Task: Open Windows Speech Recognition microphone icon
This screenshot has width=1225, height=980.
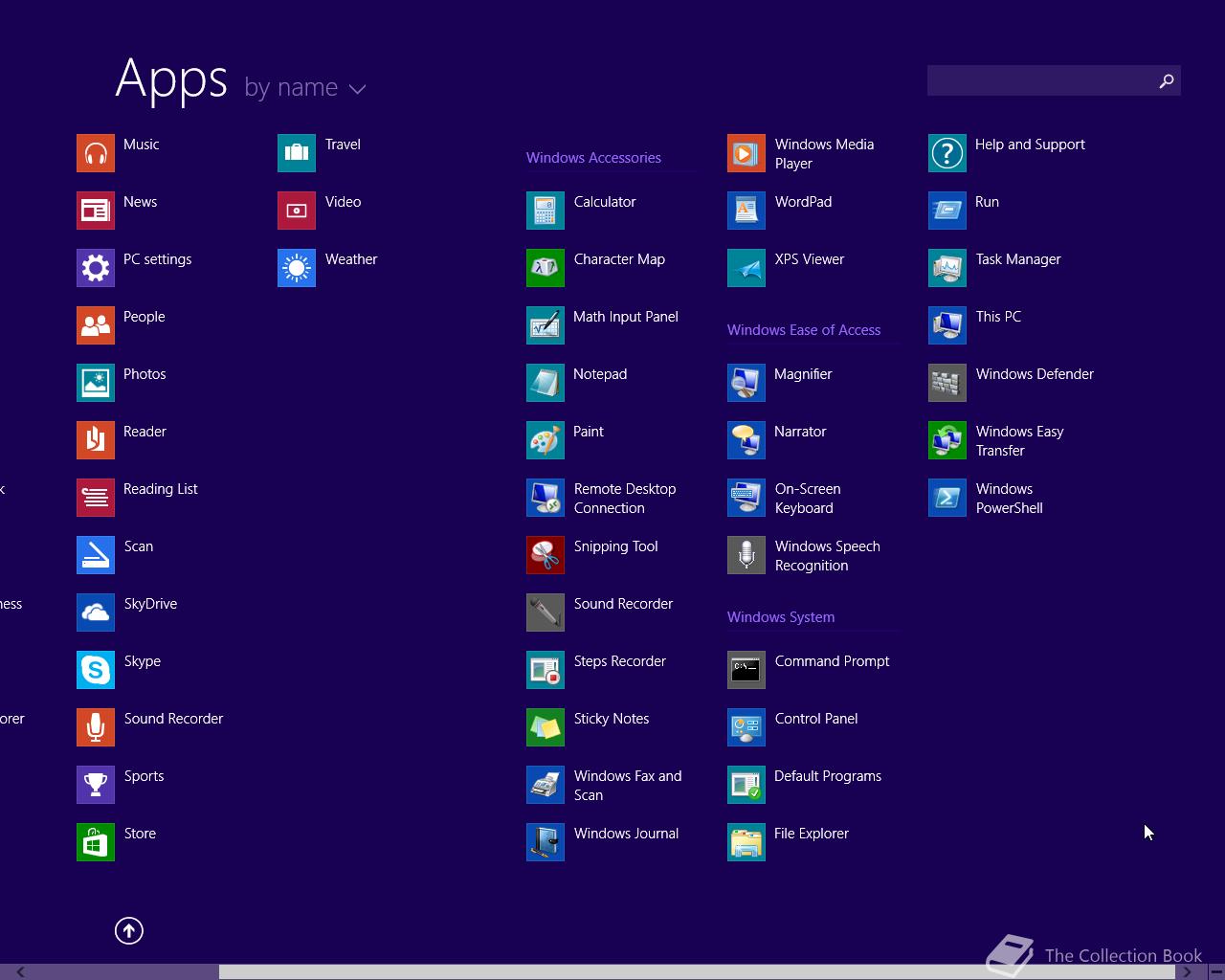Action: (746, 555)
